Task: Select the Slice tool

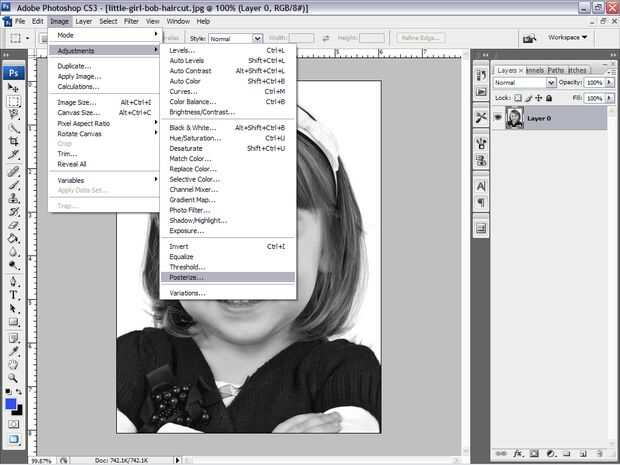Action: pos(13,155)
